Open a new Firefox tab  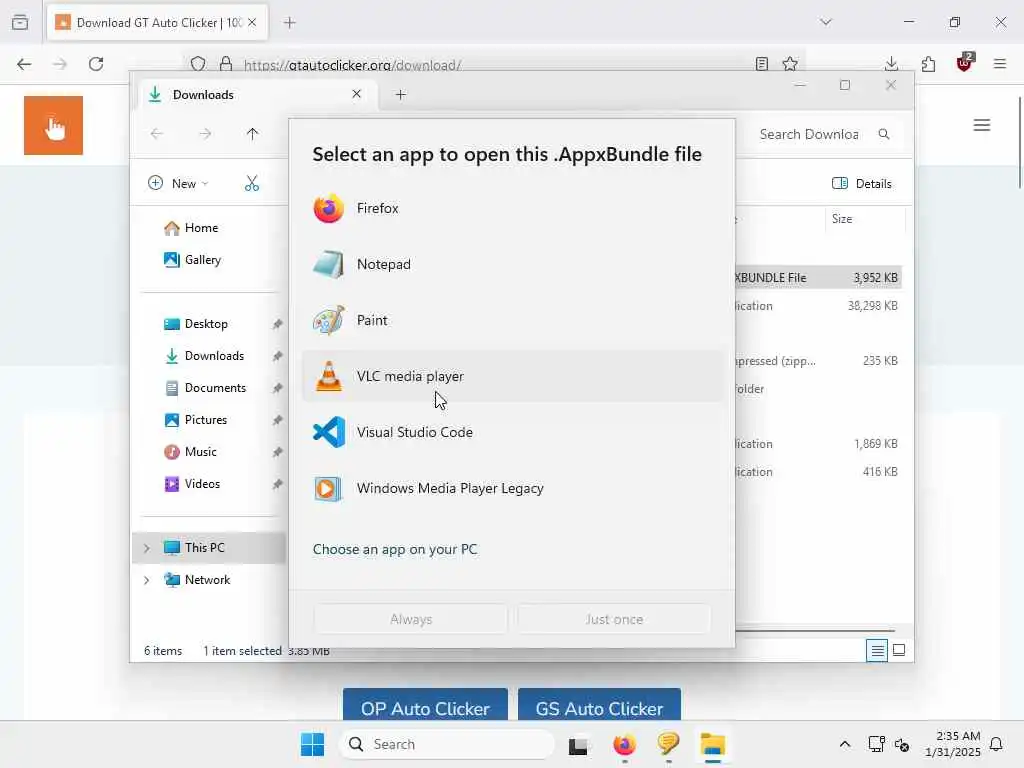point(290,23)
